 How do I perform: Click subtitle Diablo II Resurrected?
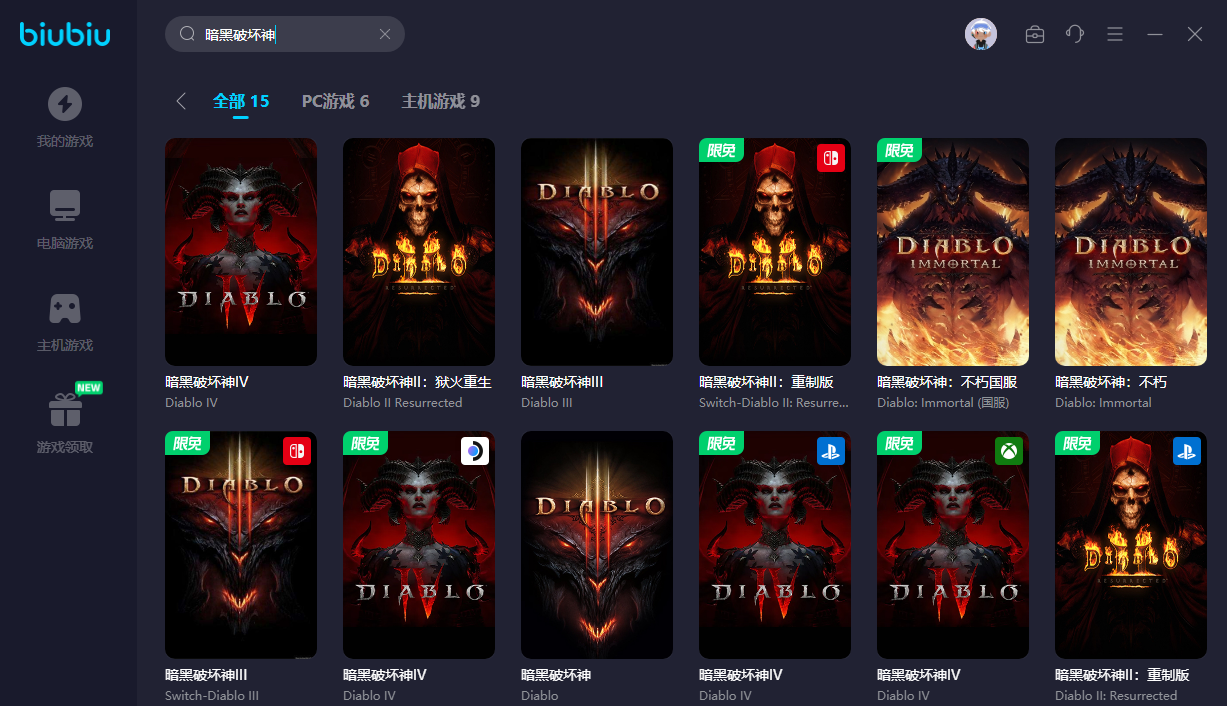pyautogui.click(x=403, y=403)
